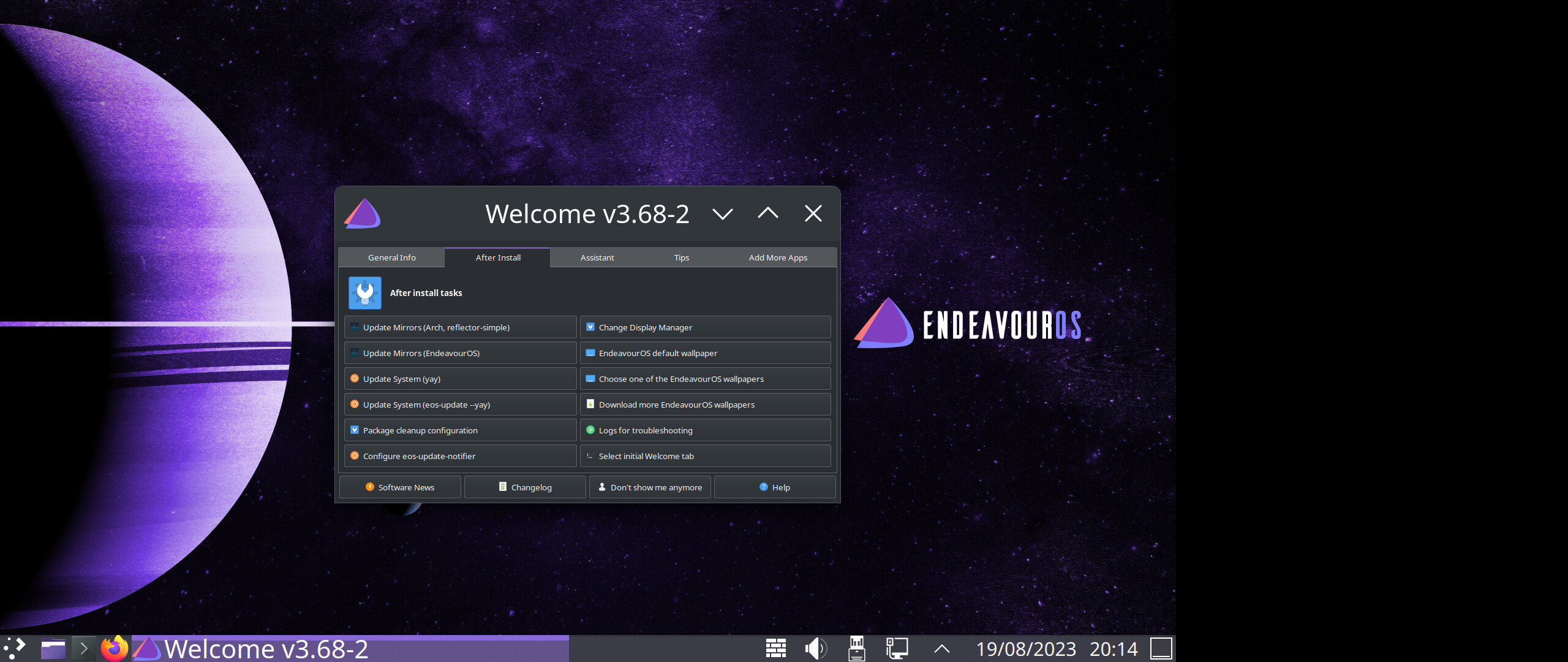The height and width of the screenshot is (662, 1568).
Task: Launch the terminal from the taskbar
Action: (x=83, y=649)
